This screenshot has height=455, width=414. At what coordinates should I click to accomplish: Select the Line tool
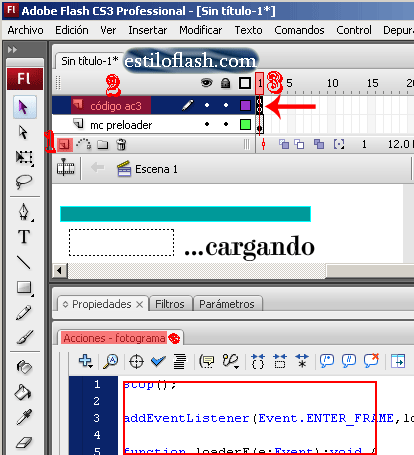(x=24, y=262)
